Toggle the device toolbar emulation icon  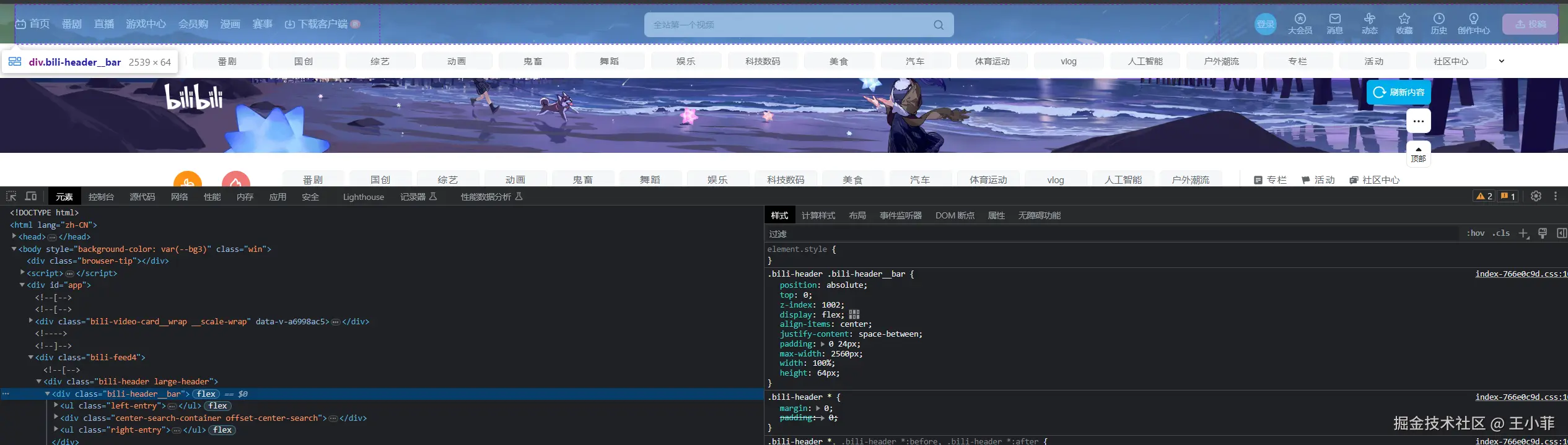point(30,196)
